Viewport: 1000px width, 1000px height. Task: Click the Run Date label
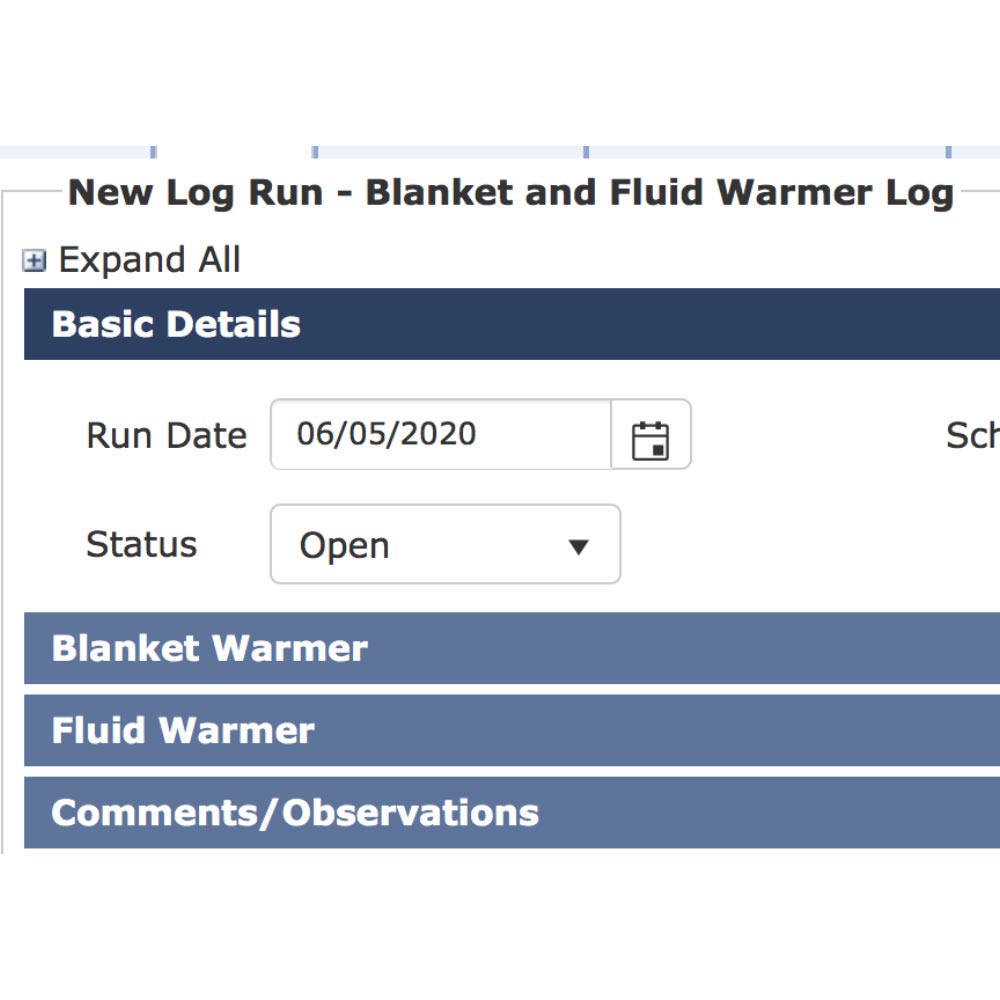tap(167, 436)
